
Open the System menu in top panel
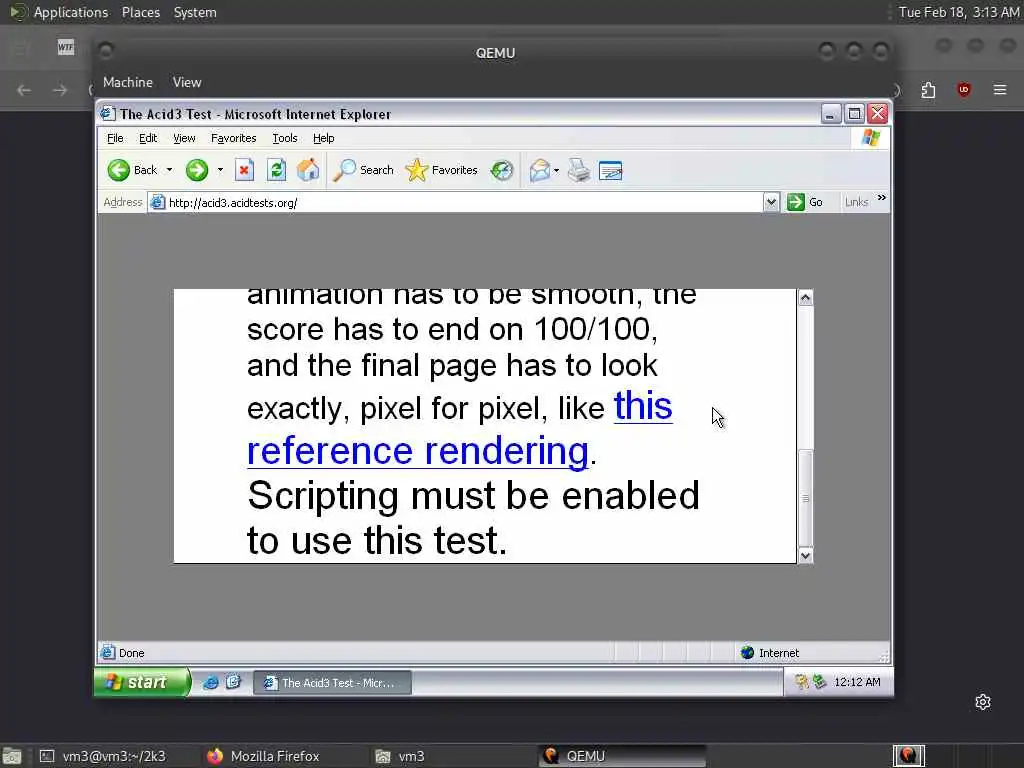[x=195, y=12]
